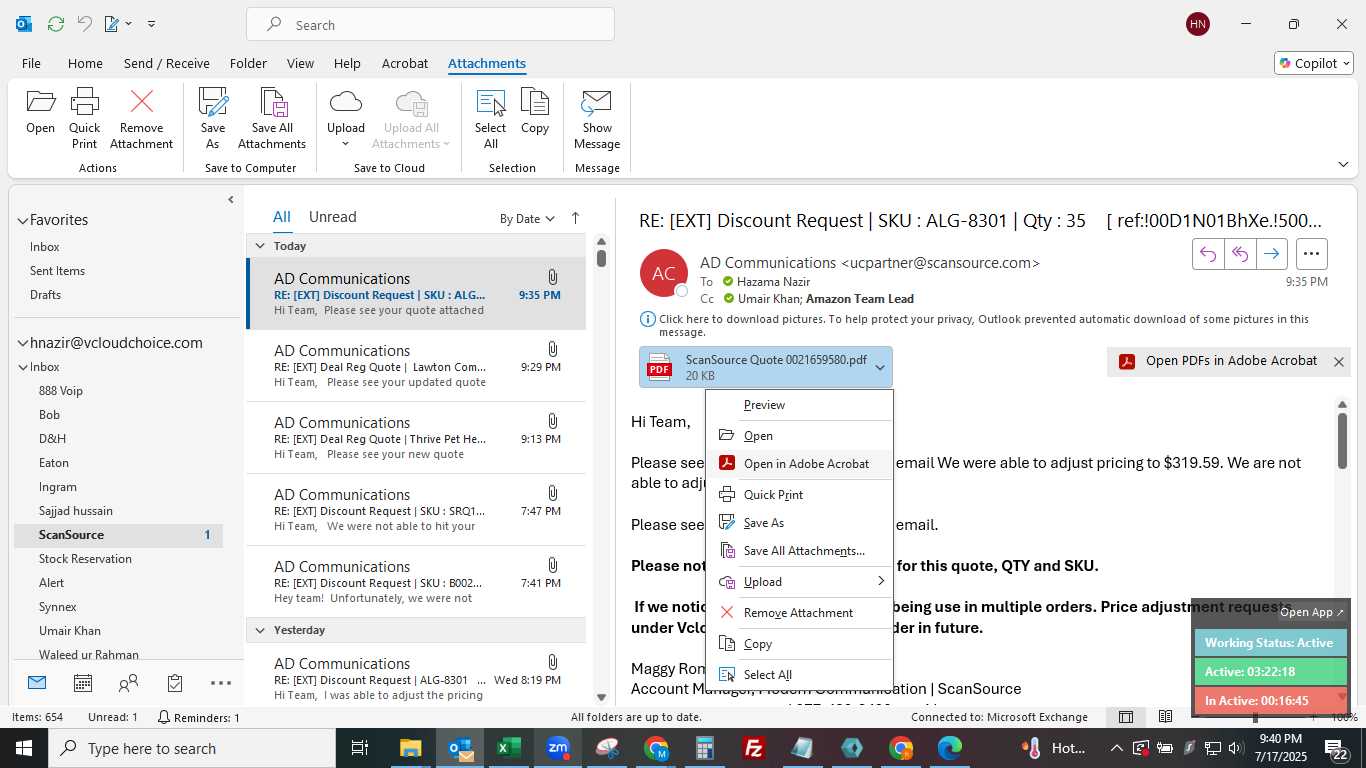
Task: Click the download pictures info bar
Action: click(x=983, y=325)
